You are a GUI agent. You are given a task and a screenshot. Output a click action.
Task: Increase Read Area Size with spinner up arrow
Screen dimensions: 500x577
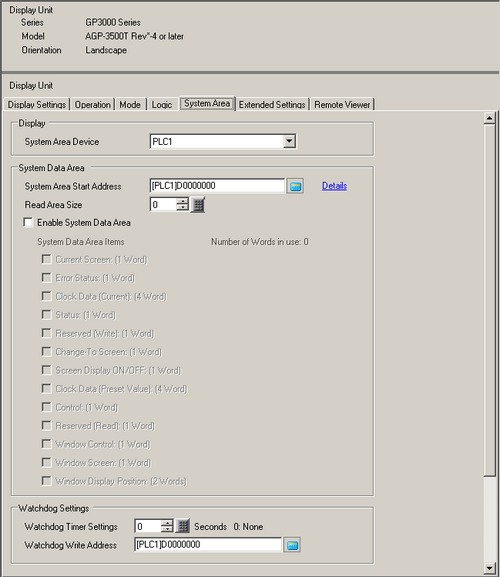[182, 201]
